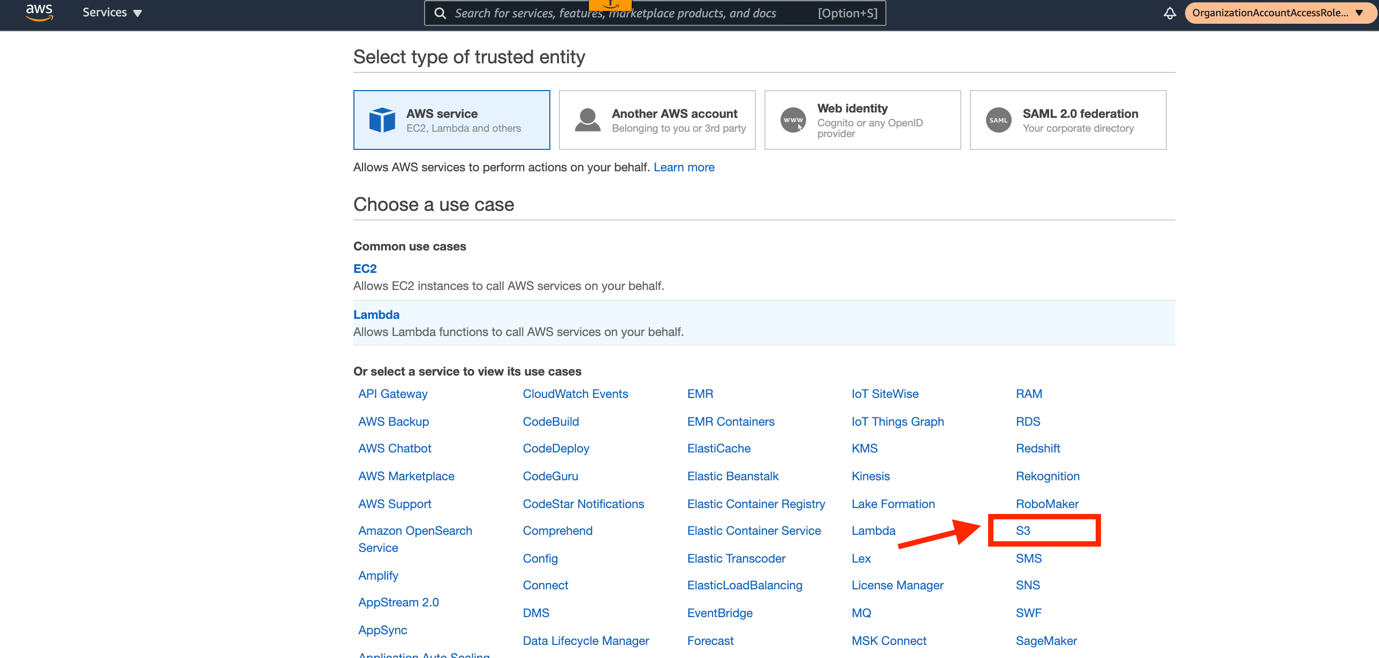Click the AWS service cube icon
This screenshot has width=1379, height=658.
pos(382,120)
